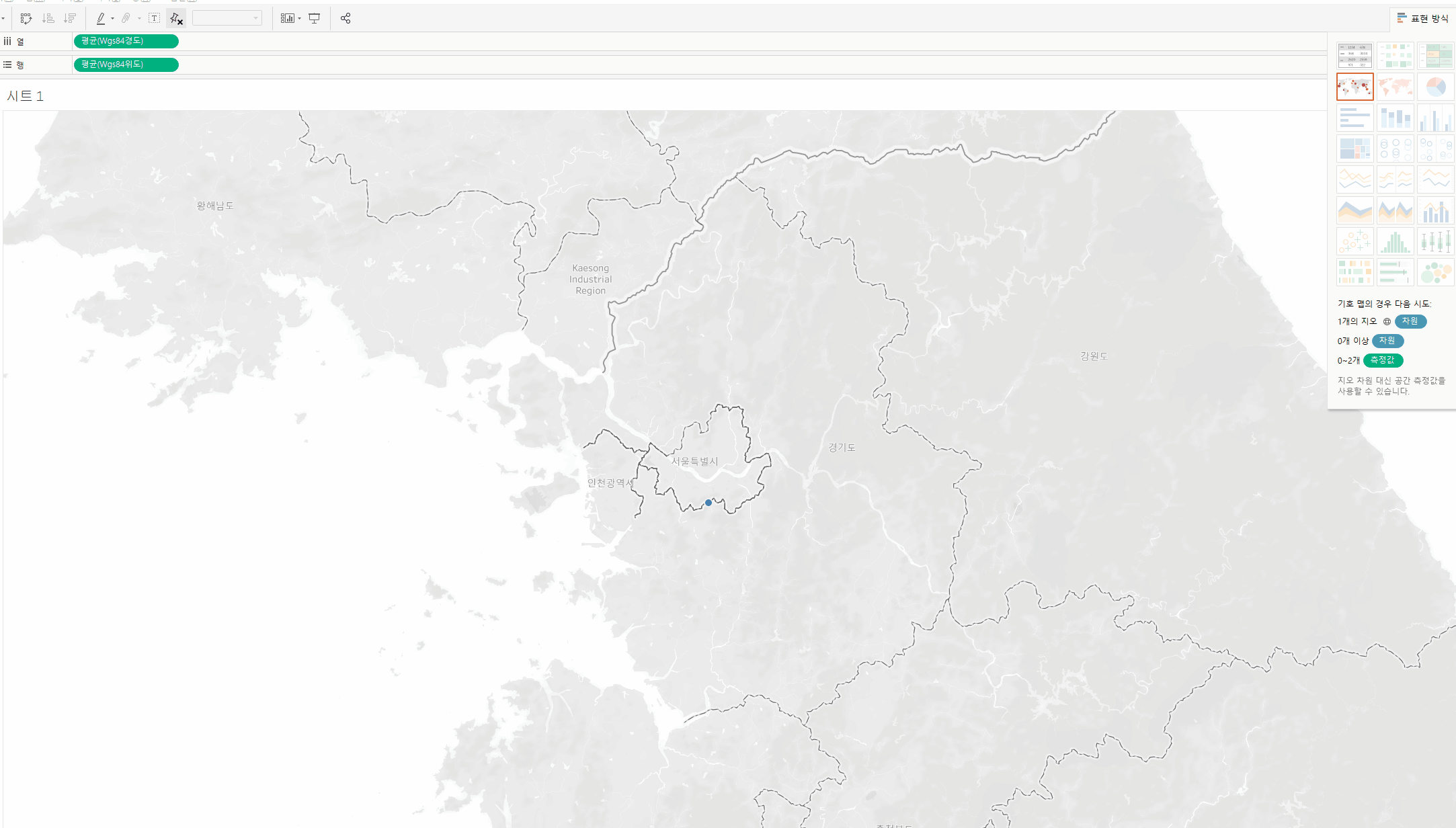The width and height of the screenshot is (1456, 828).
Task: Expand the show cards dropdown arrow
Action: pos(299,18)
